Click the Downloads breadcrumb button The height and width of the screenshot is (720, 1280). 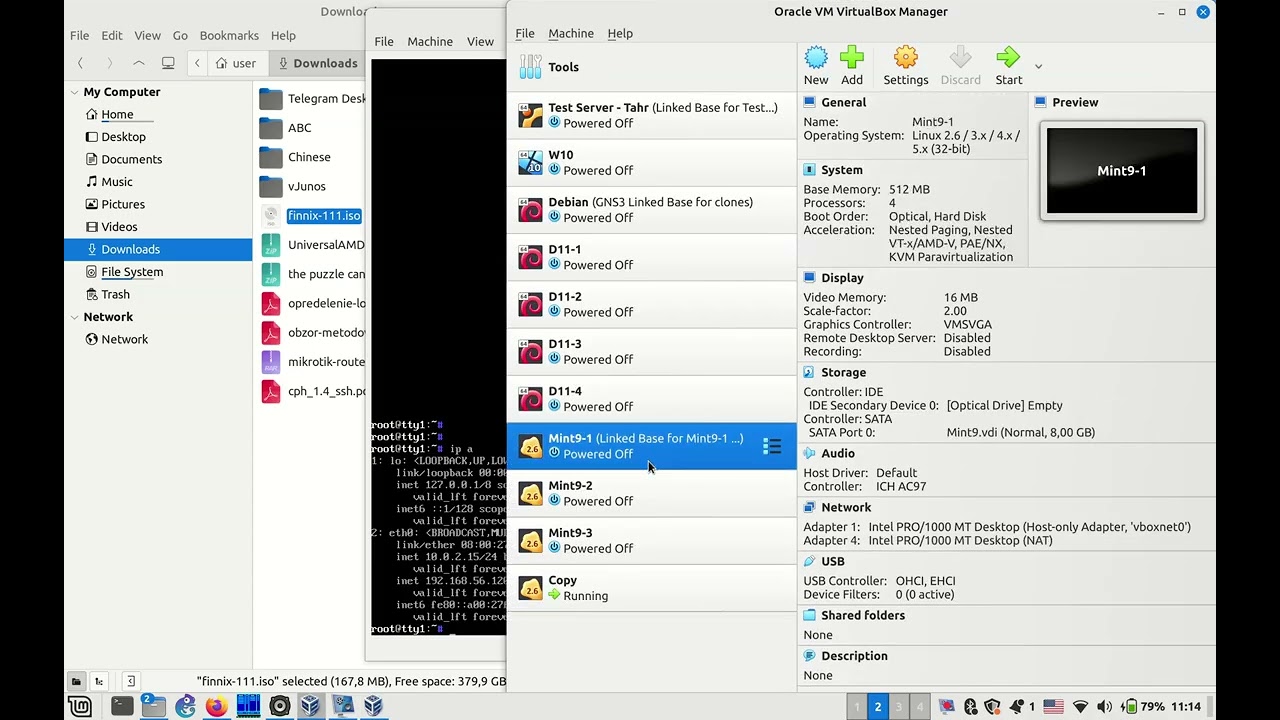point(318,63)
